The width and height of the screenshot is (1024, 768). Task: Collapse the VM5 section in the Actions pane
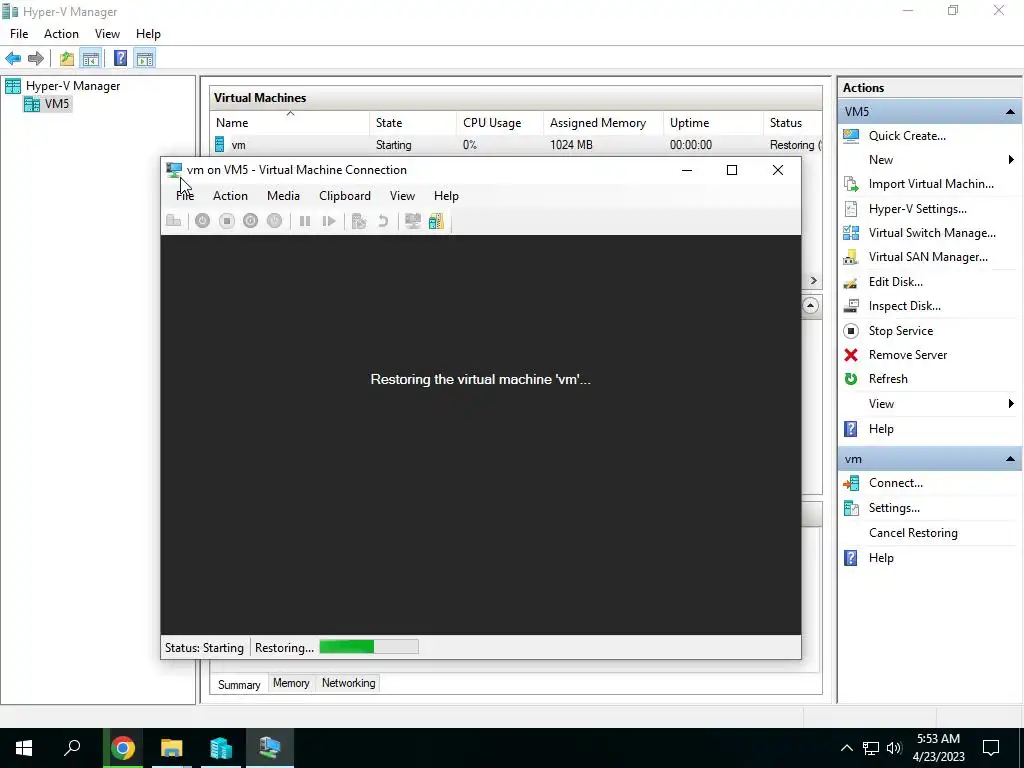[1010, 112]
